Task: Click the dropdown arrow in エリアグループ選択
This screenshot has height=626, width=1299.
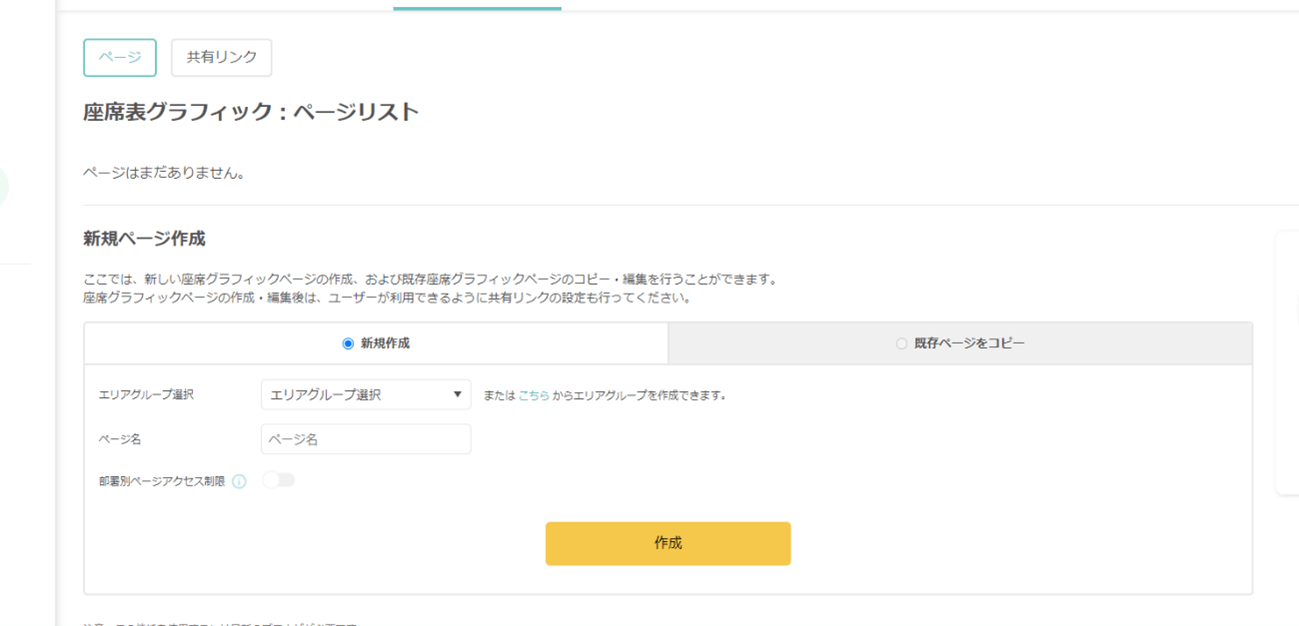Action: coord(457,394)
